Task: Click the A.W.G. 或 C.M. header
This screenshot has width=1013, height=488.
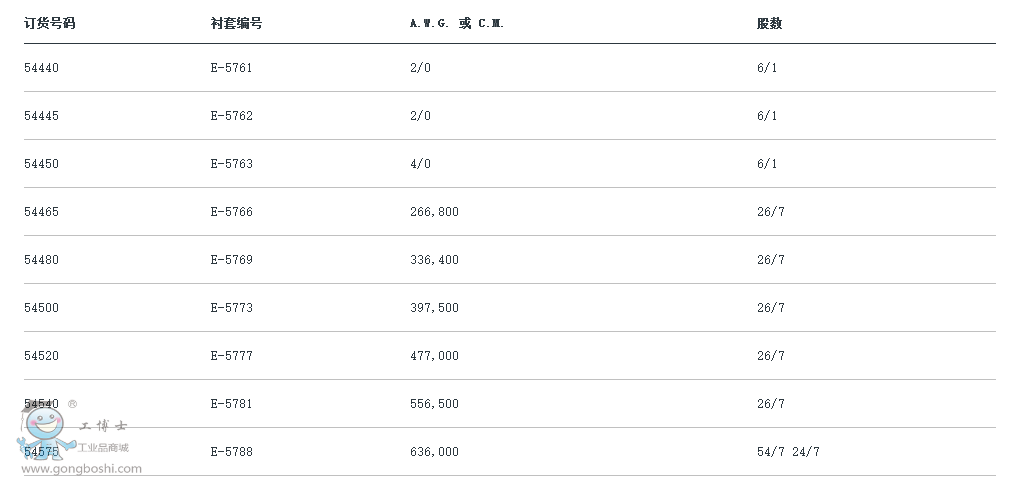Action: [x=457, y=23]
